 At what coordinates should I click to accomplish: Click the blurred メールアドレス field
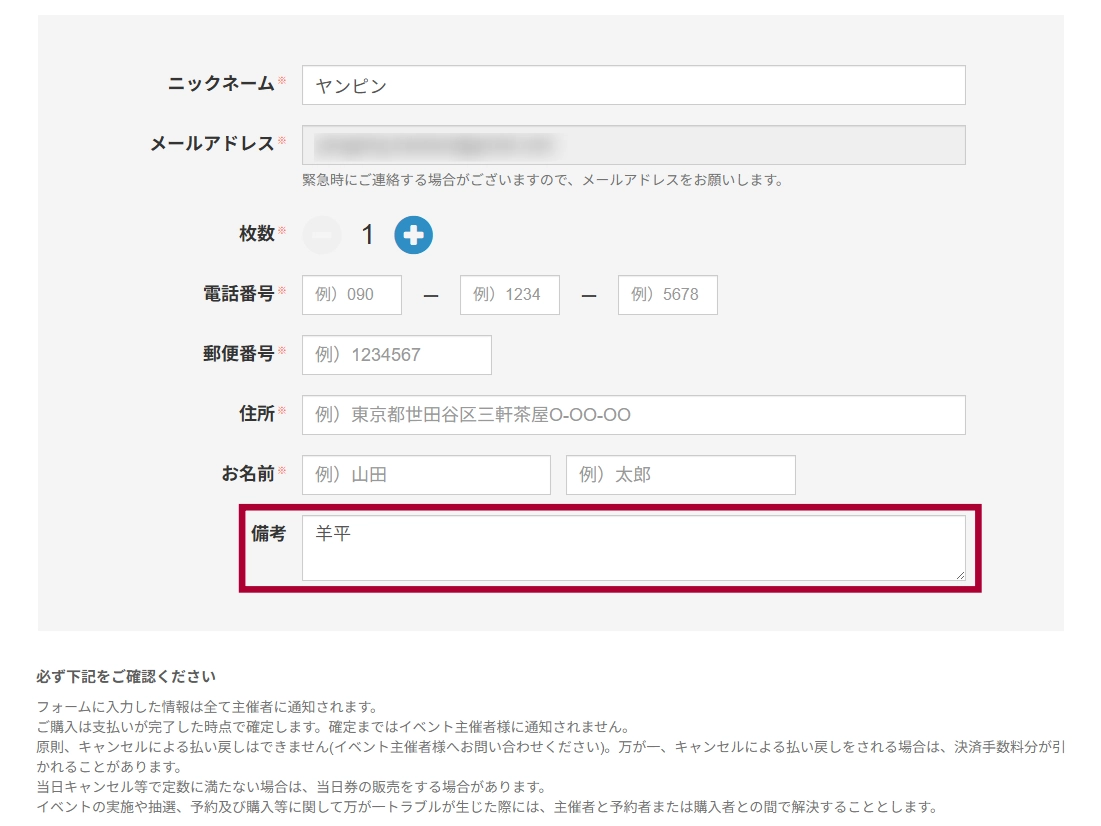[633, 145]
